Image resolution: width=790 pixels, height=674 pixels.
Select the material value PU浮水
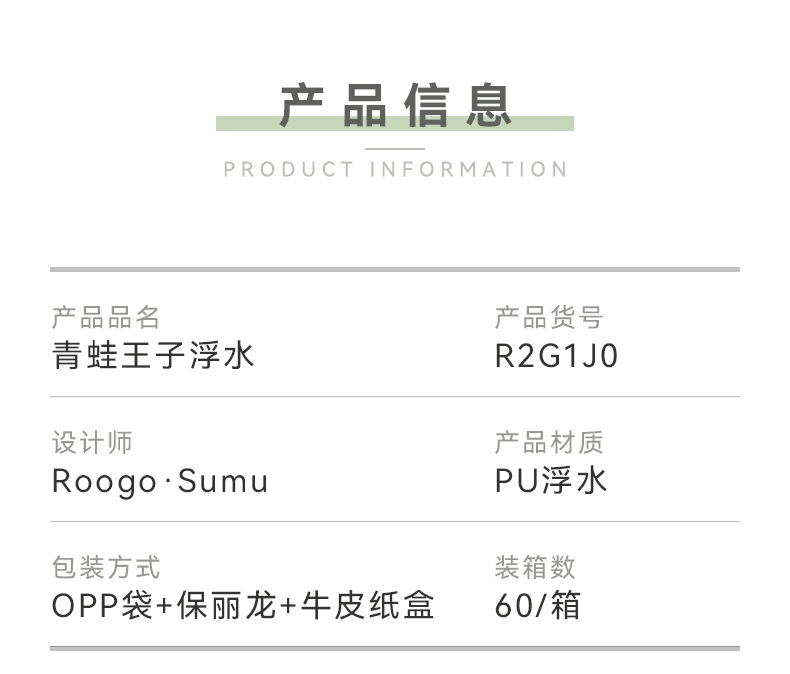click(551, 482)
